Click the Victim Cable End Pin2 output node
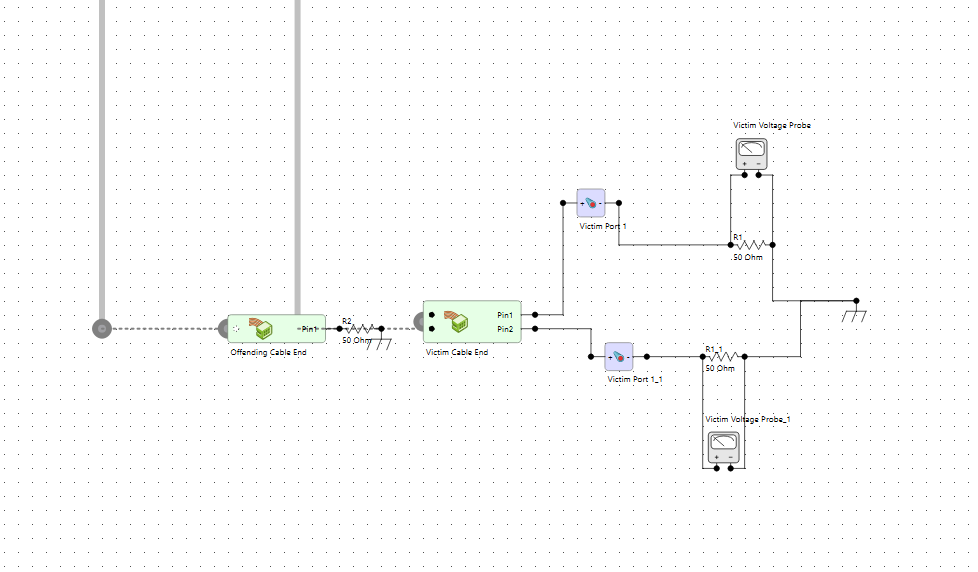978x572 pixels. click(x=535, y=328)
